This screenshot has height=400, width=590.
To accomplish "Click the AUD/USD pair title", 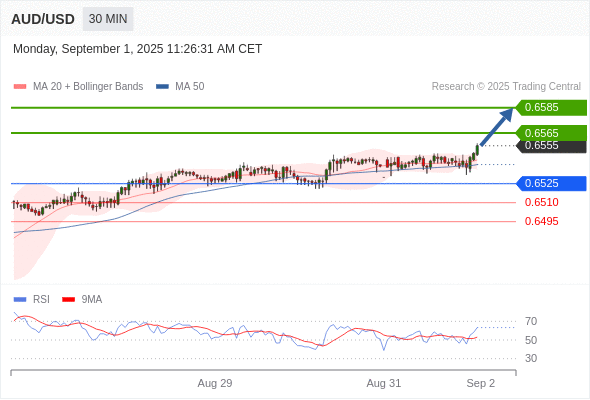I will click(43, 19).
